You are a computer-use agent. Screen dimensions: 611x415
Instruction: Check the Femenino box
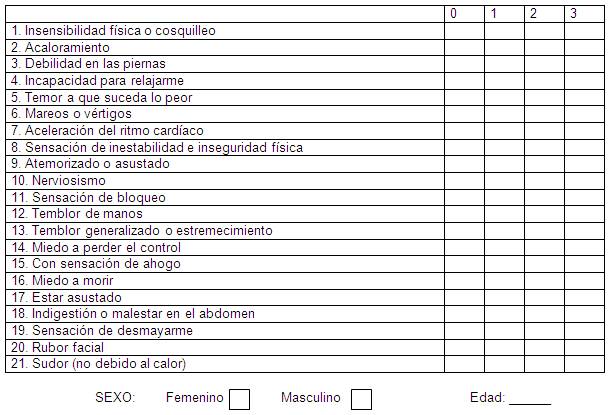click(239, 399)
